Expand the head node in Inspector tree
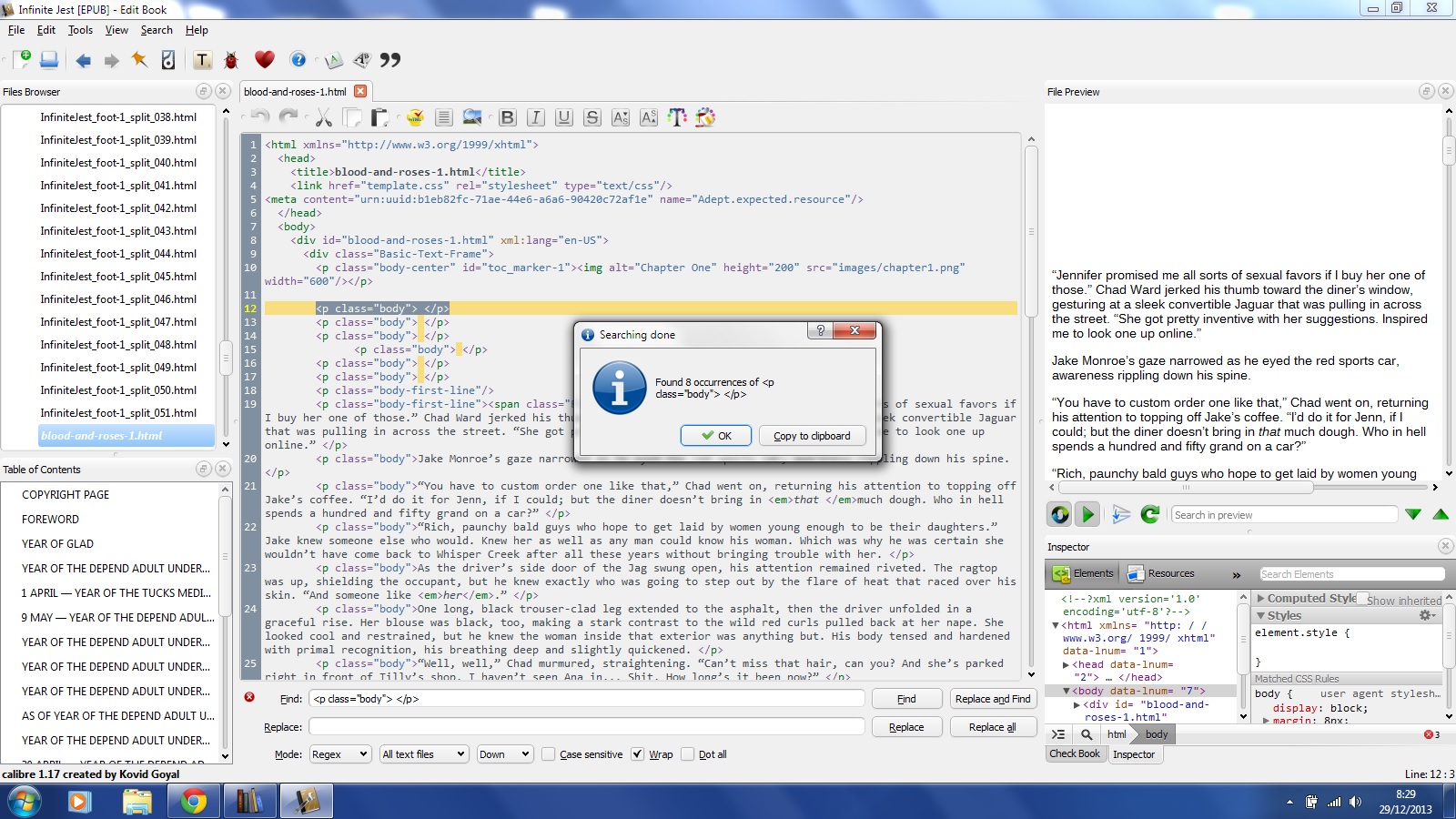Image resolution: width=1456 pixels, height=819 pixels. click(1067, 665)
